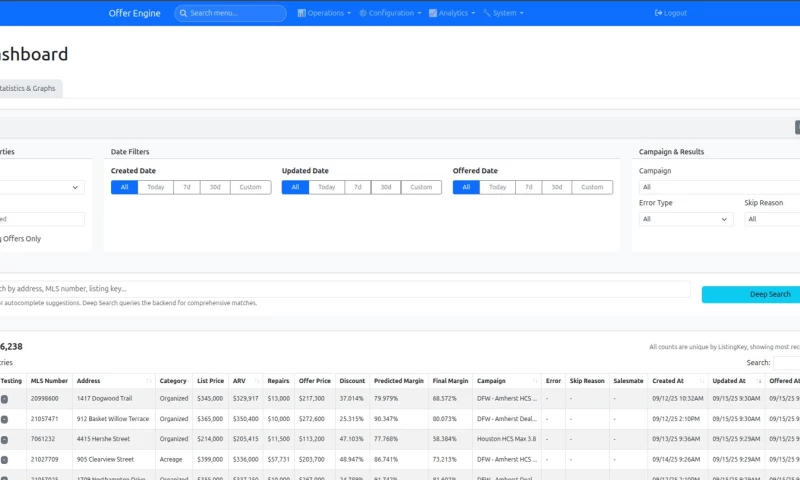Click the Offer Engine brand link
This screenshot has width=800, height=480.
134,13
